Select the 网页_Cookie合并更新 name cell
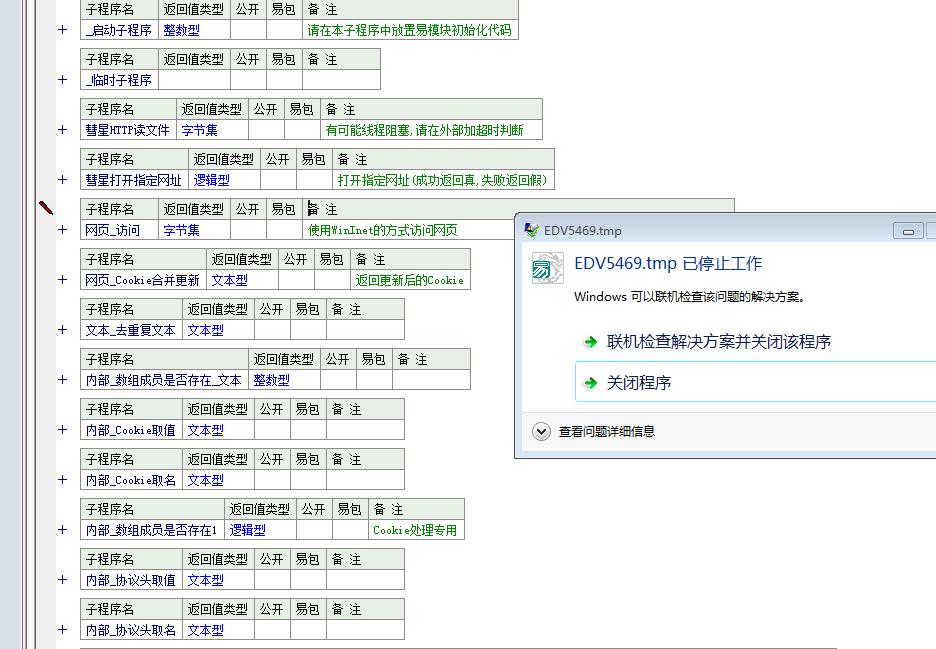The height and width of the screenshot is (649, 936). coord(143,279)
